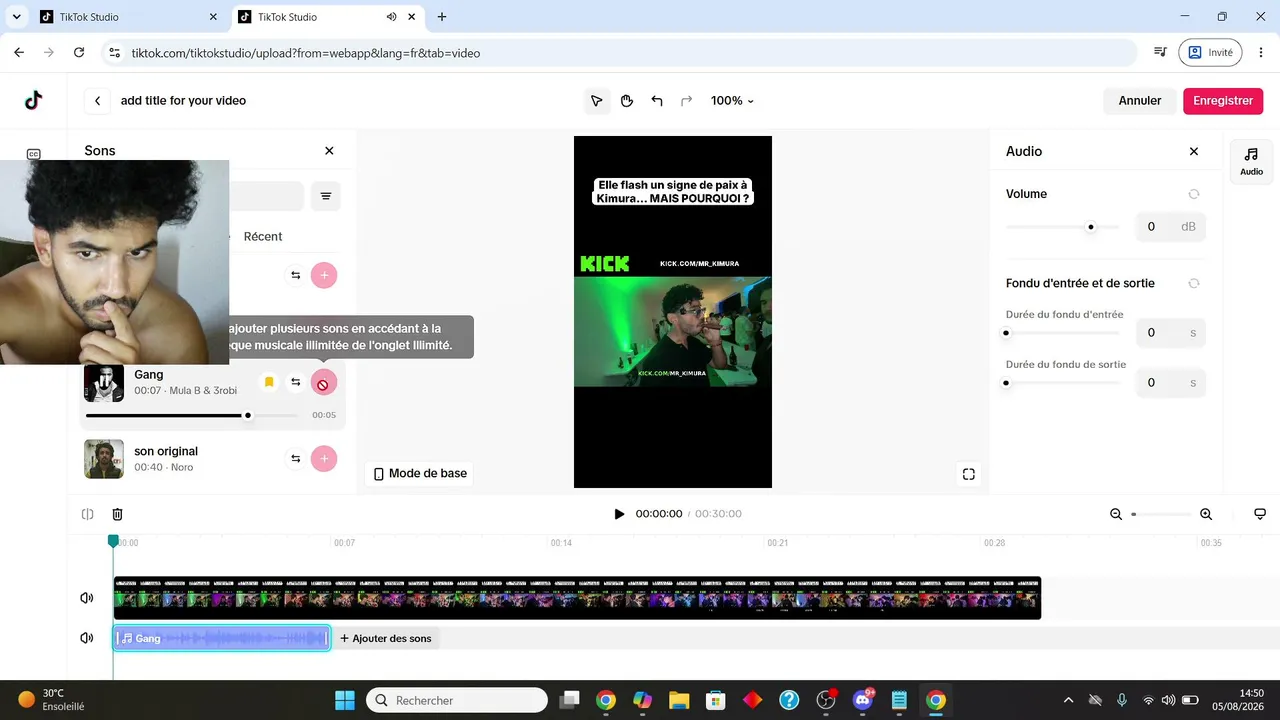Viewport: 1280px width, 720px height.
Task: Mute the Gang audio track
Action: coord(87,638)
